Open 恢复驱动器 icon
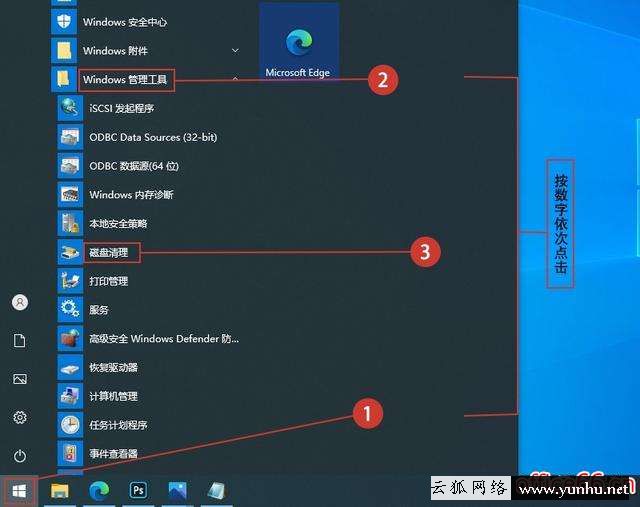Screen dimensions: 640x507 click(70, 367)
